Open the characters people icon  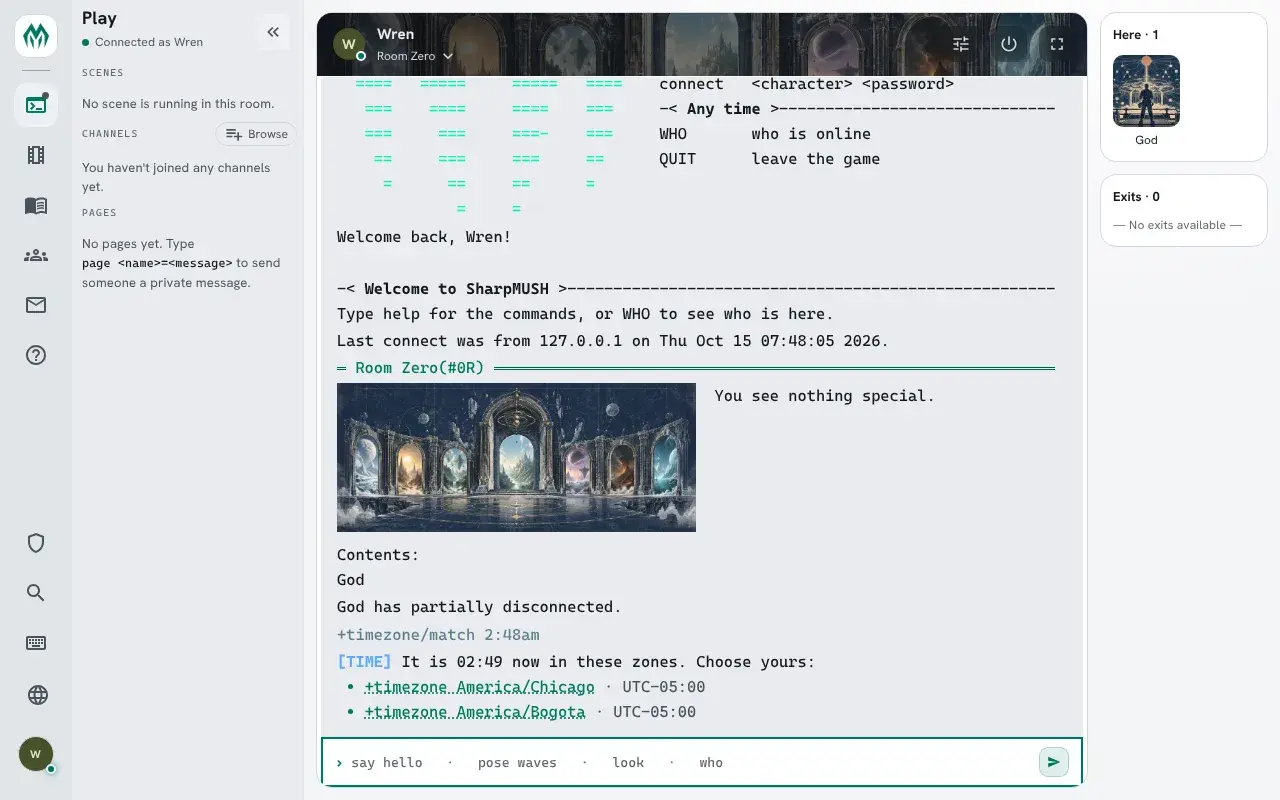[36, 255]
